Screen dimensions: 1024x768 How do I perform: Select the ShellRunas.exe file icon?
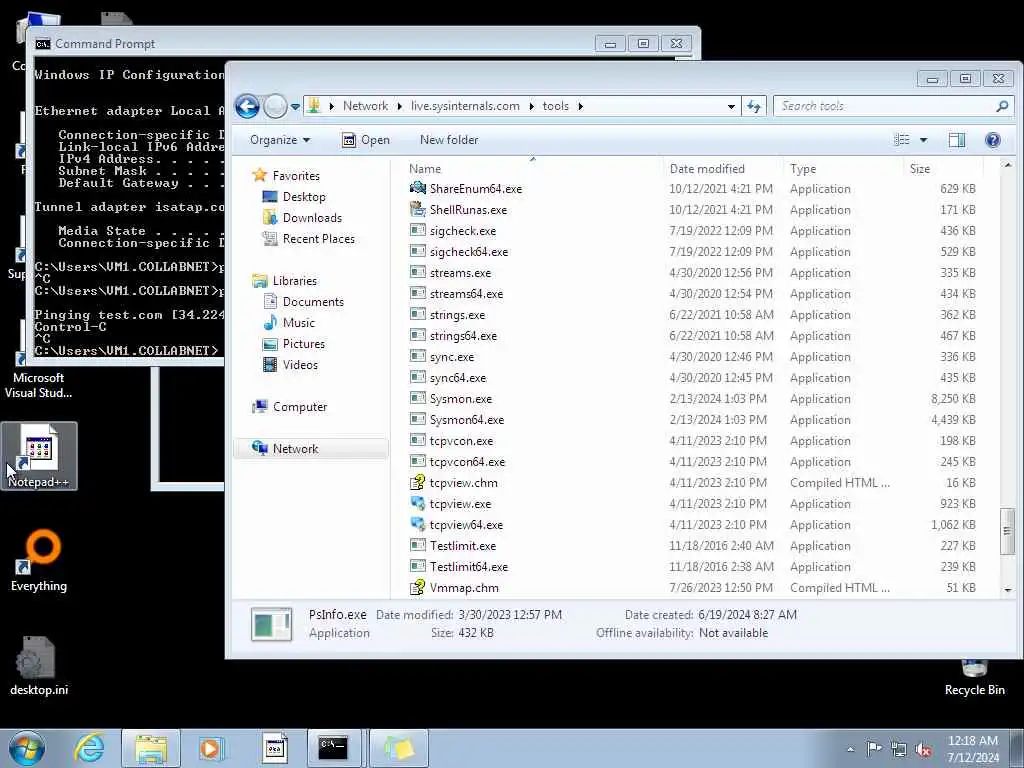tap(418, 209)
